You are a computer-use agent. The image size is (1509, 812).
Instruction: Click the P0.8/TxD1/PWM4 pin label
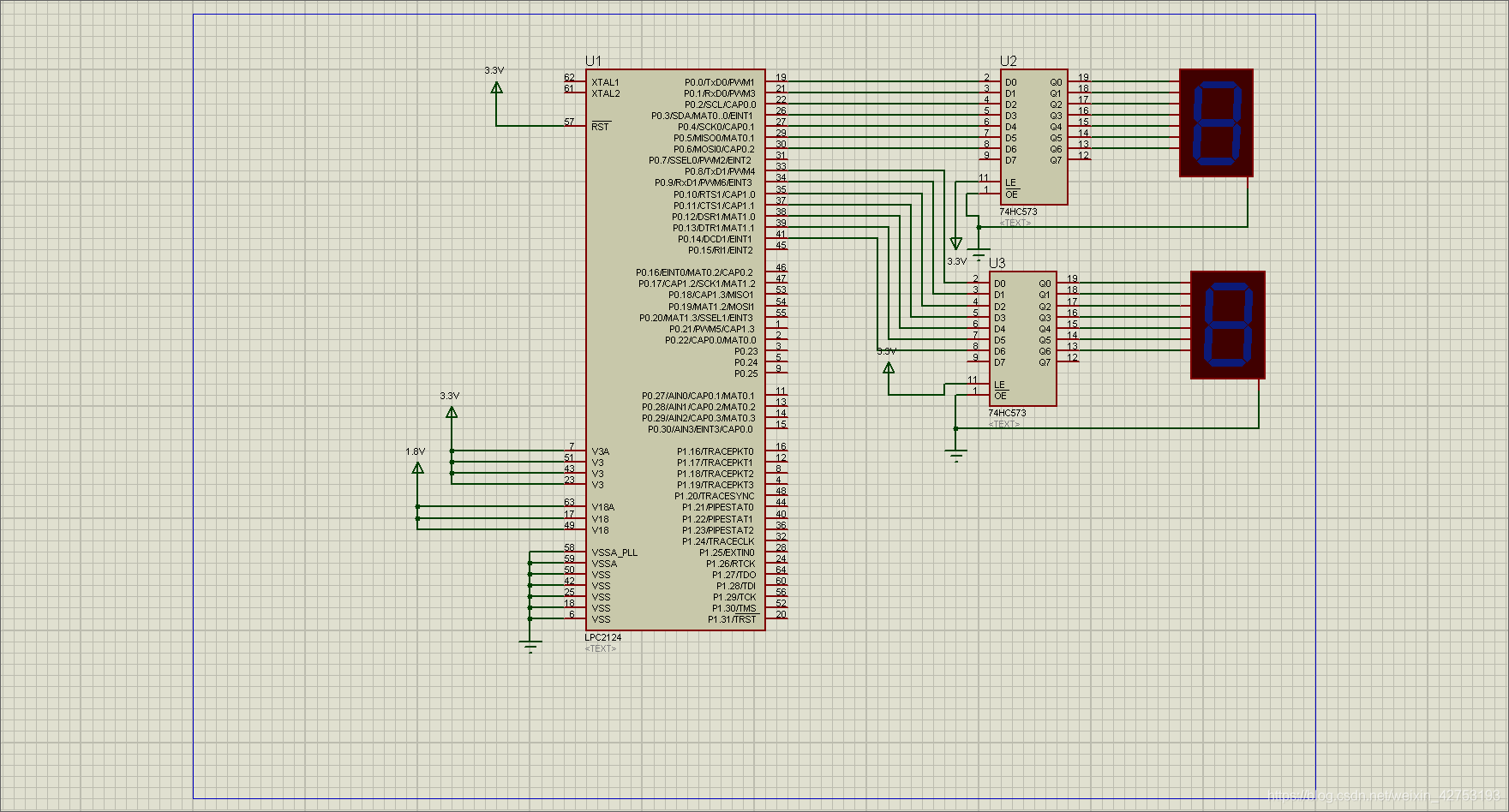[720, 171]
